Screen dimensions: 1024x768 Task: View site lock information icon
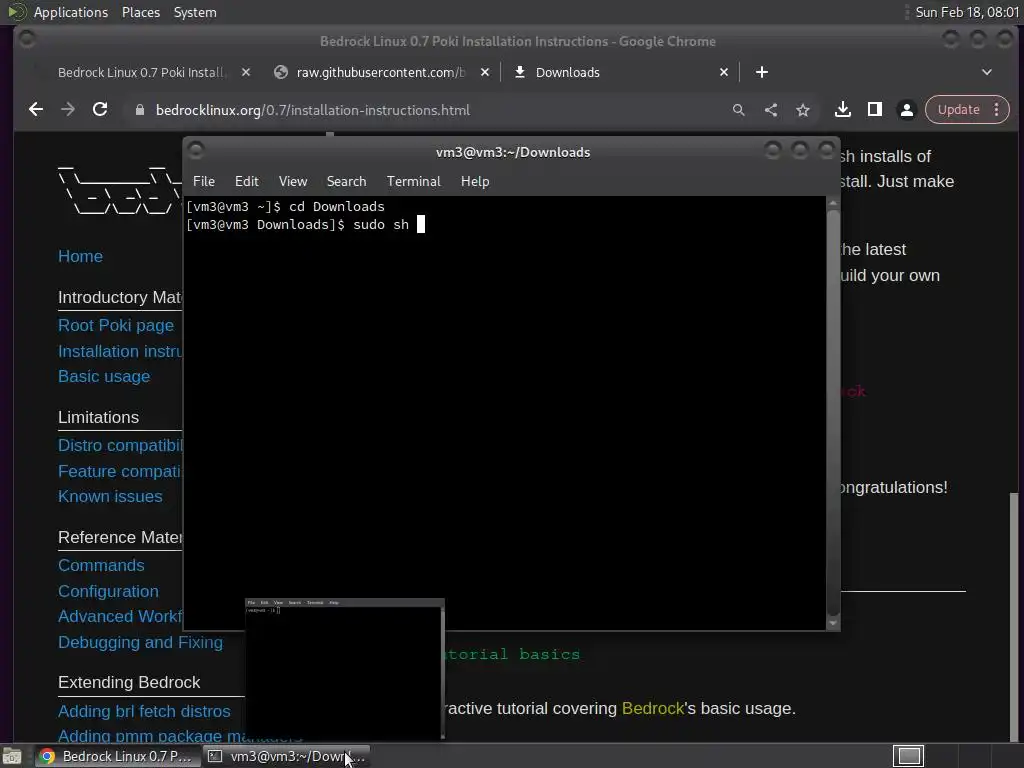point(139,110)
